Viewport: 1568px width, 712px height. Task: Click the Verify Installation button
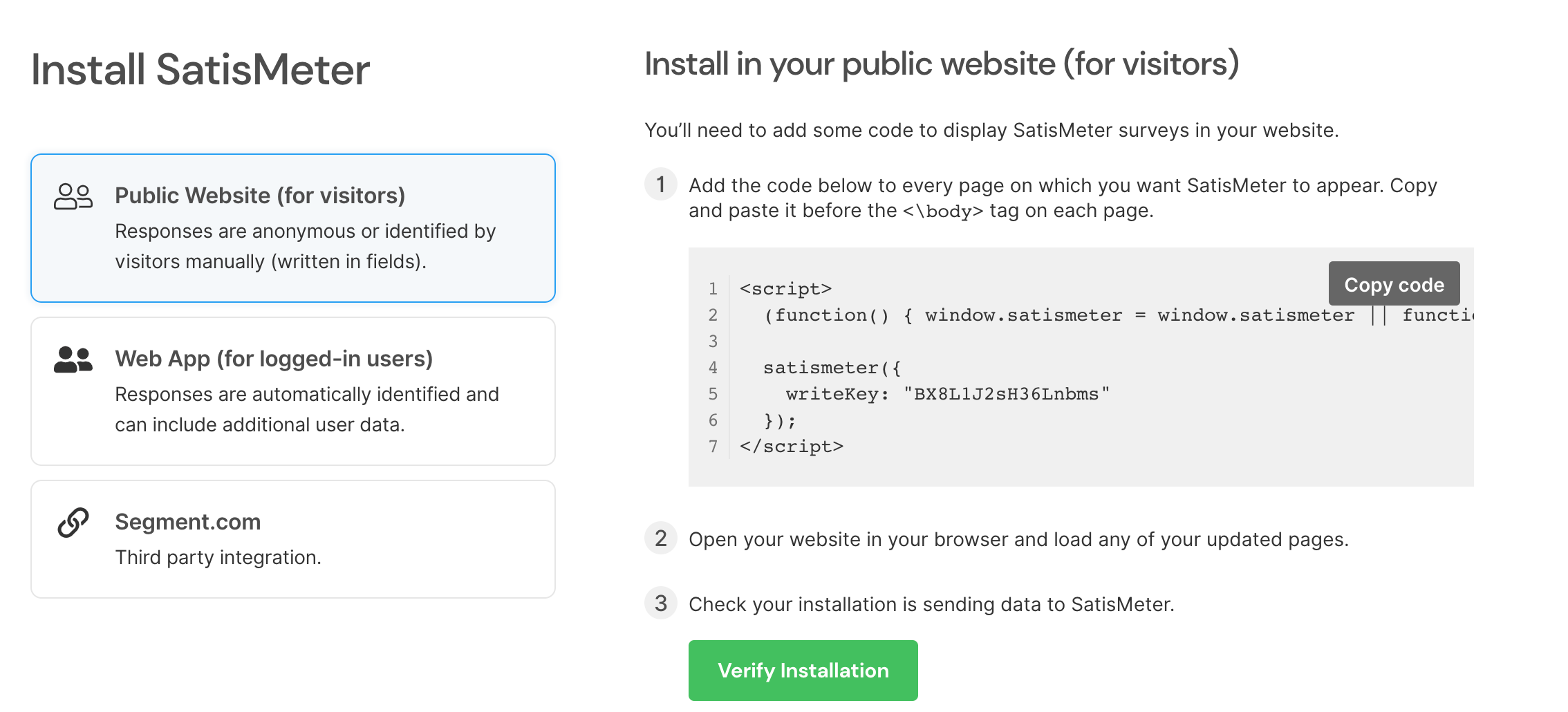pyautogui.click(x=803, y=671)
